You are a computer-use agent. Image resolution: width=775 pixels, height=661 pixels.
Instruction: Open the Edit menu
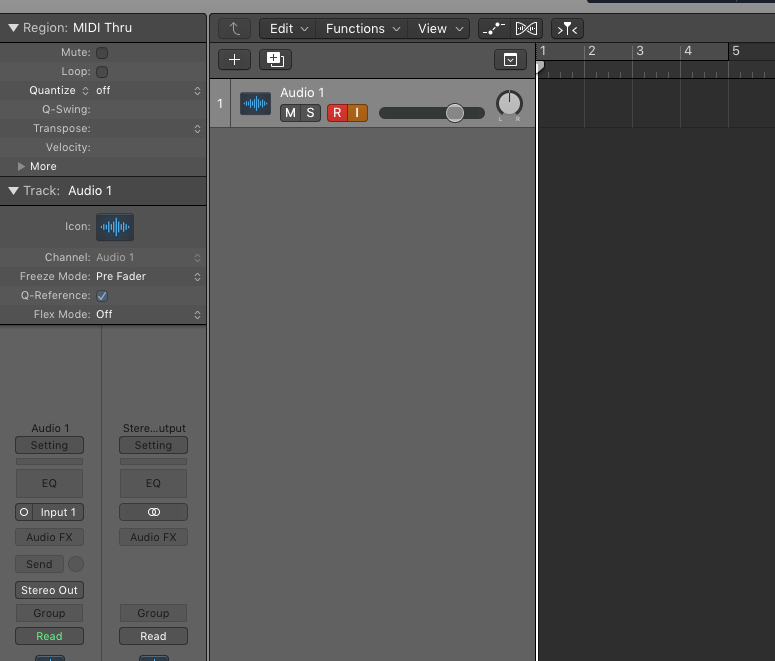(289, 29)
